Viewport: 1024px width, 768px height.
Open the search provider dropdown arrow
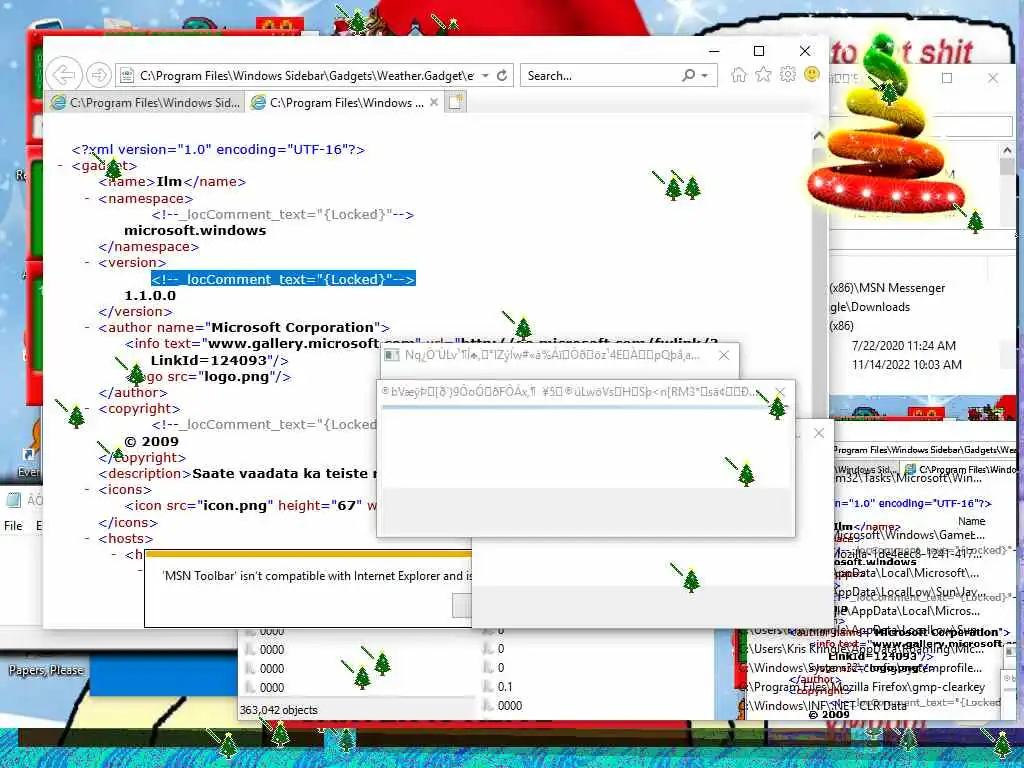[x=705, y=76]
